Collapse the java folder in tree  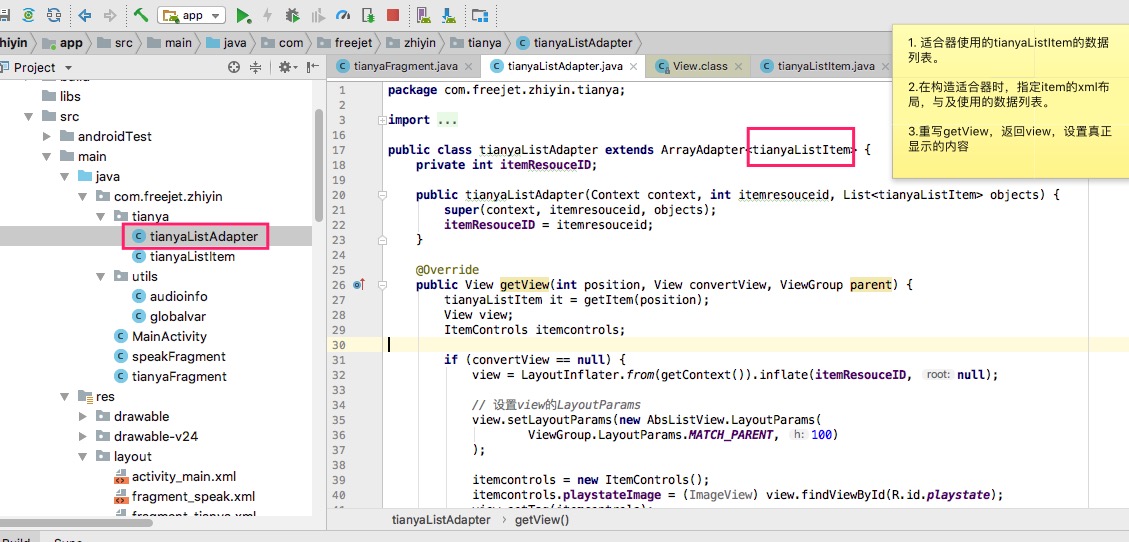click(x=65, y=177)
